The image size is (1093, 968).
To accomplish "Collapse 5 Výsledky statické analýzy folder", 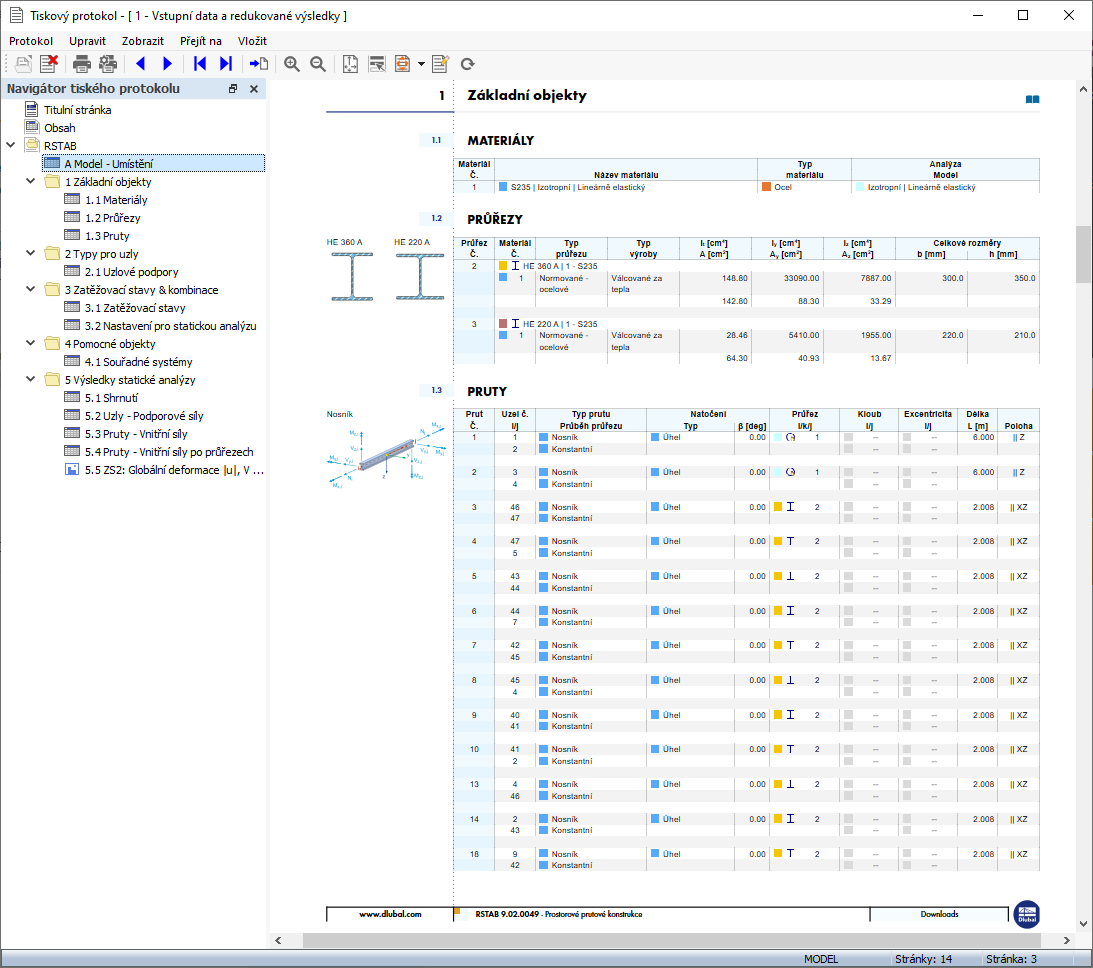I will point(31,379).
